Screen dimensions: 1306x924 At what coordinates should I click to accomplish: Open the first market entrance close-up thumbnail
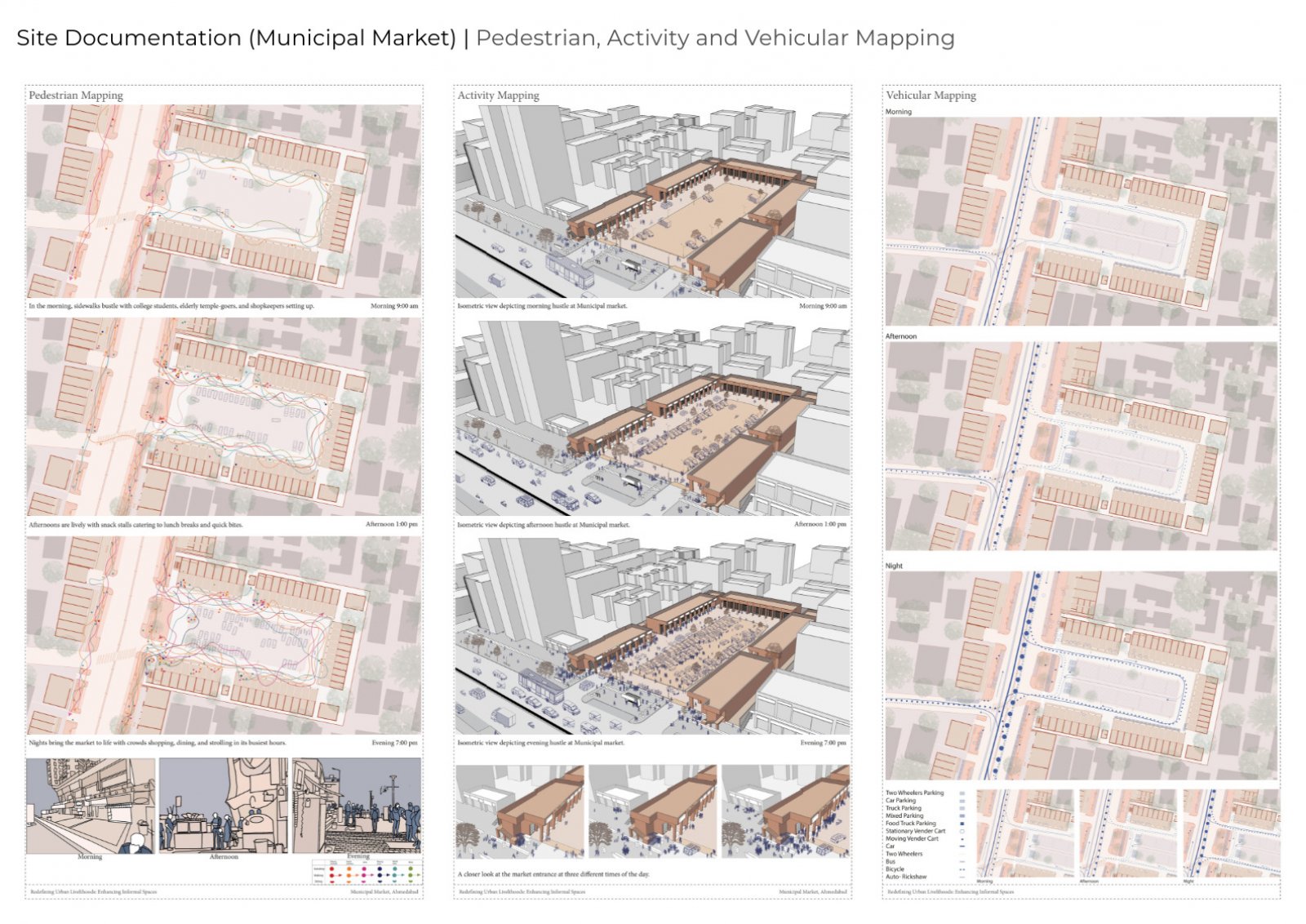(x=520, y=811)
